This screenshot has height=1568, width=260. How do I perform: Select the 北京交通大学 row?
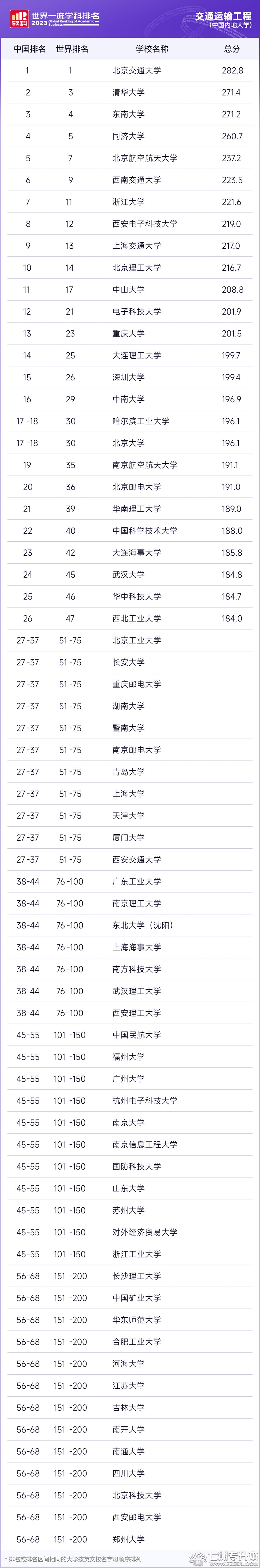pos(130,71)
